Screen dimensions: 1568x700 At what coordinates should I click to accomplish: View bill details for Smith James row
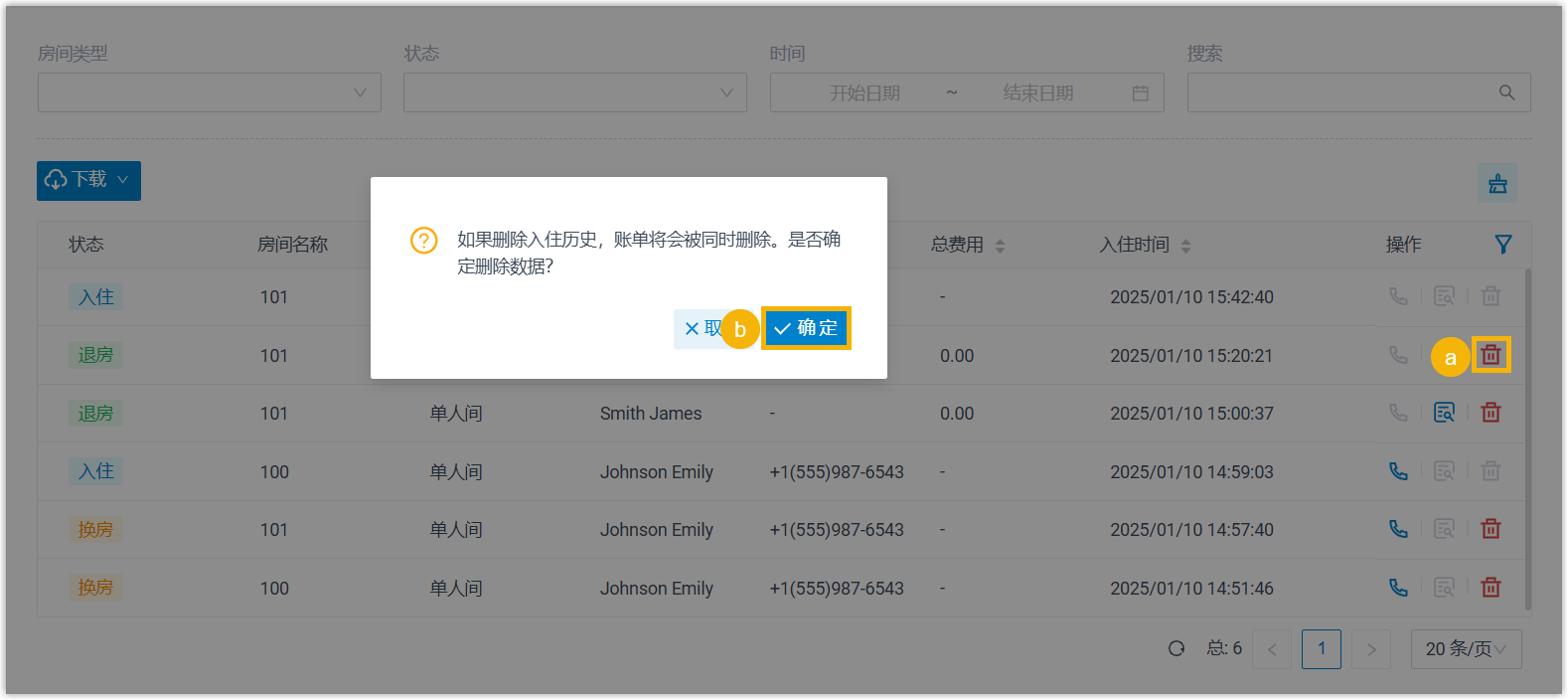(x=1444, y=413)
